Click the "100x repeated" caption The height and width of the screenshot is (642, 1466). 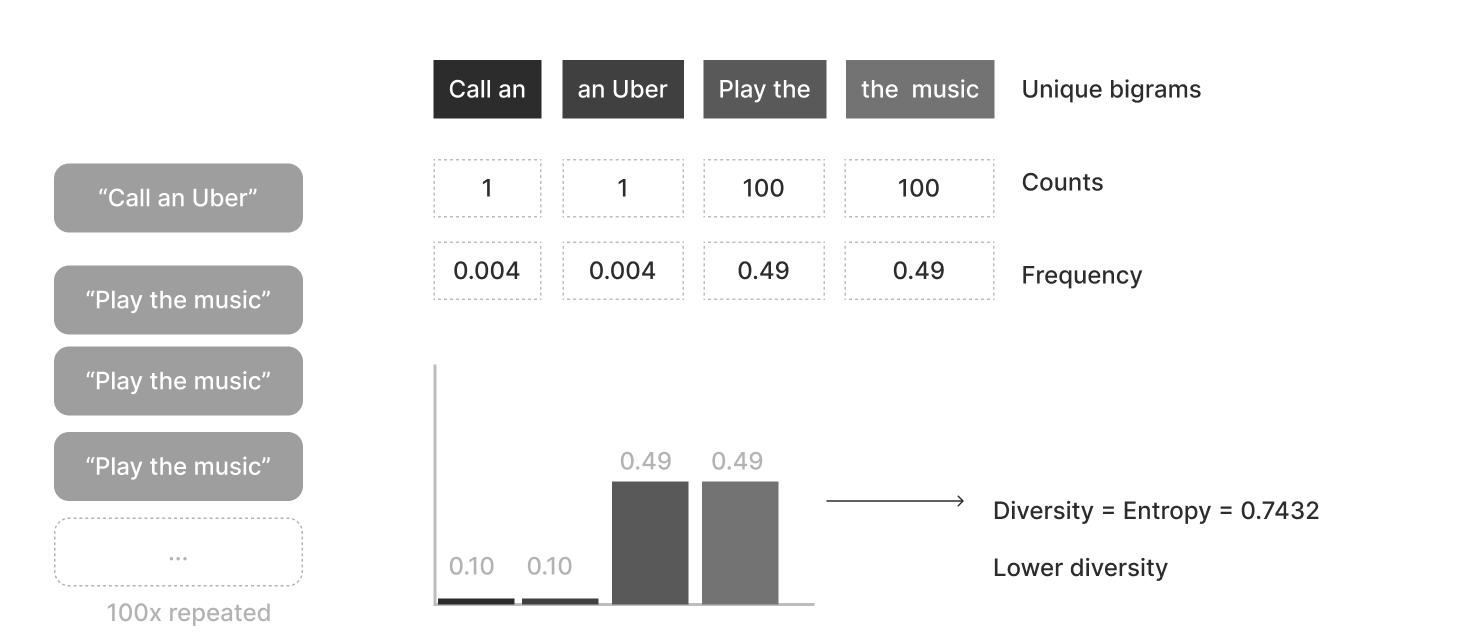pyautogui.click(x=188, y=613)
